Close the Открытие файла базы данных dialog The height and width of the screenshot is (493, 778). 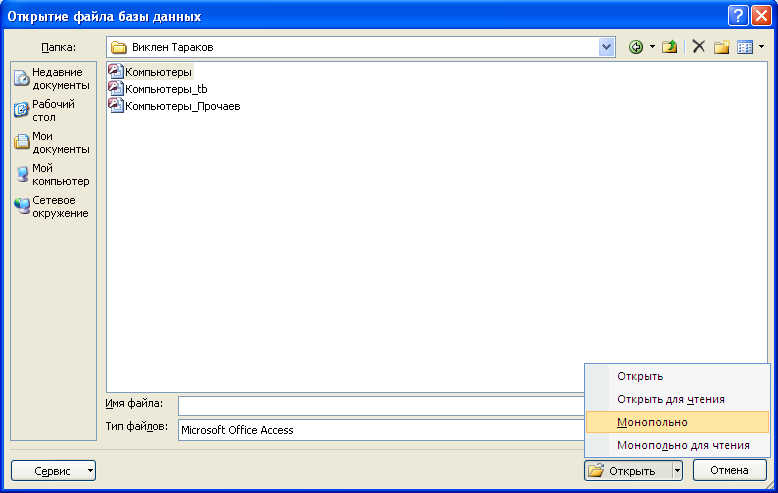[761, 16]
